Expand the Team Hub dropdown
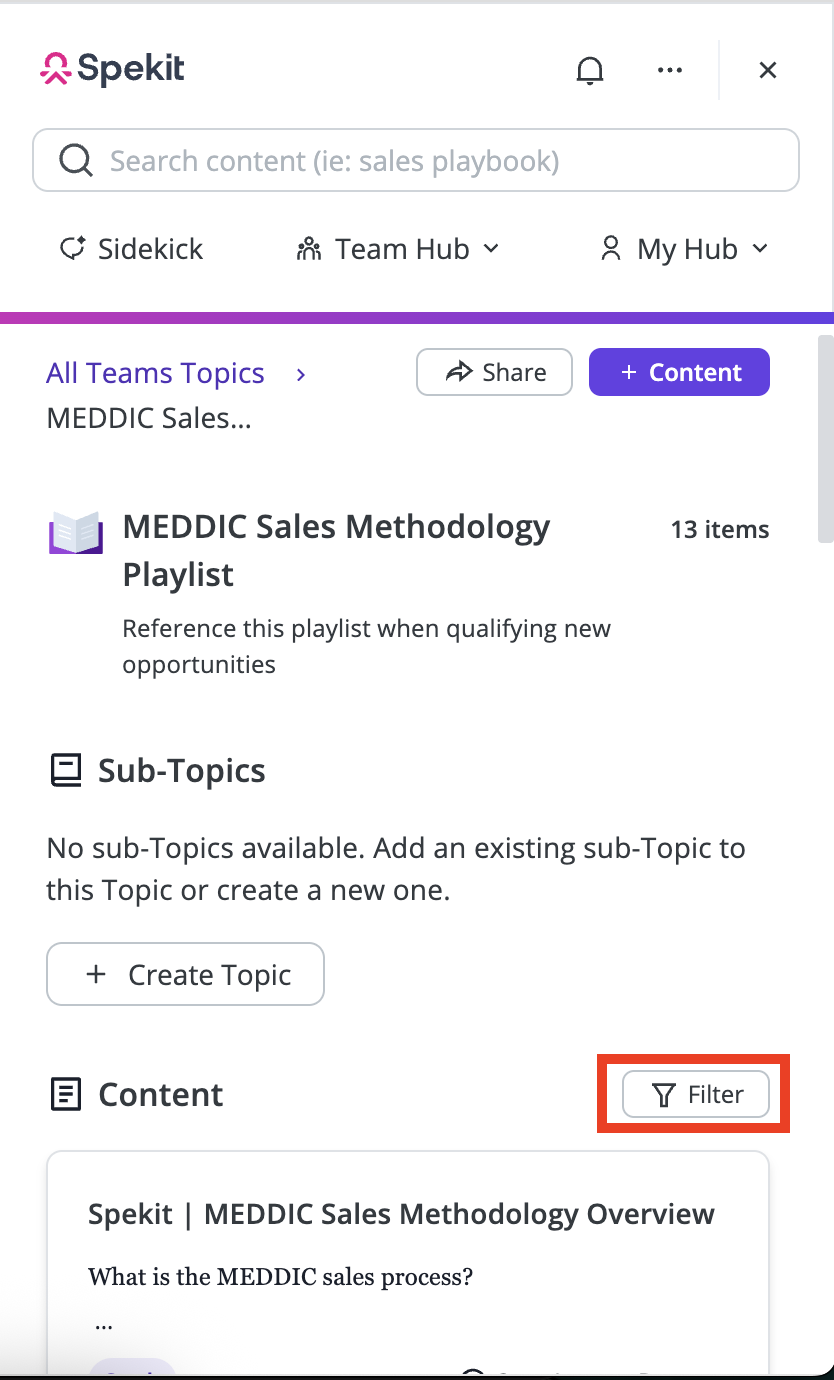Screen dimensions: 834x1380 pyautogui.click(x=398, y=249)
